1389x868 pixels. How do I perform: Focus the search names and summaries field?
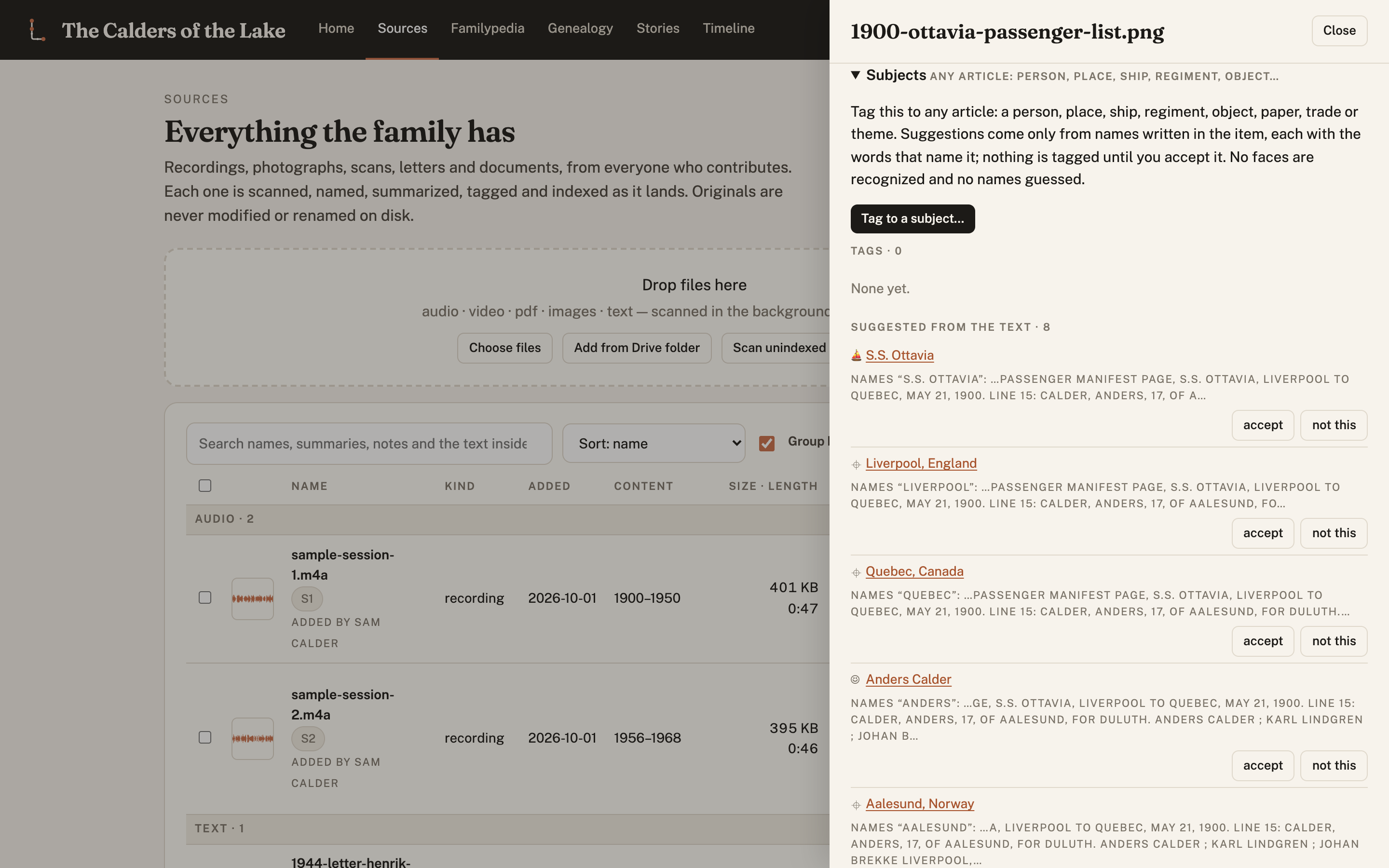point(369,444)
